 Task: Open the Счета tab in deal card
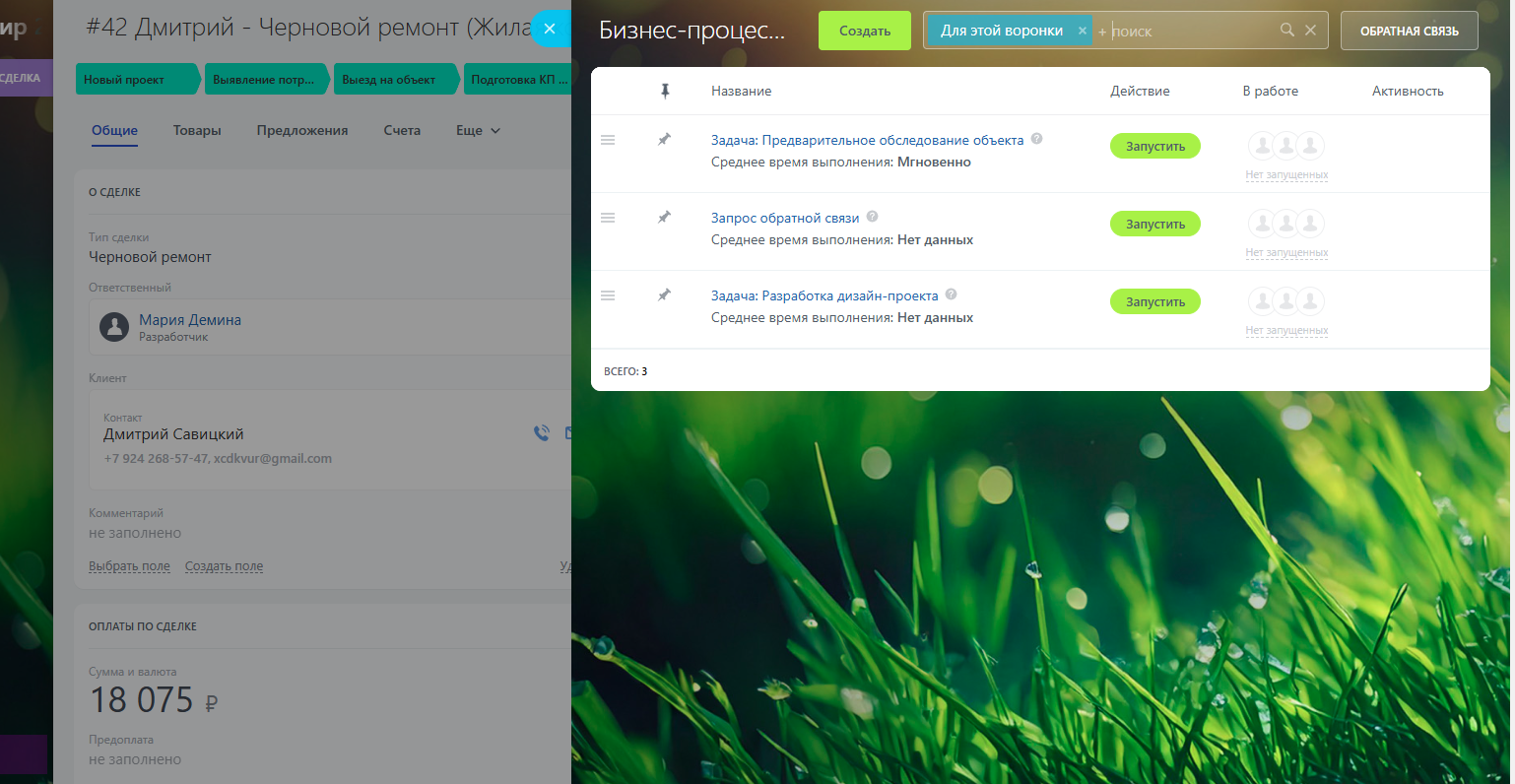tap(402, 130)
